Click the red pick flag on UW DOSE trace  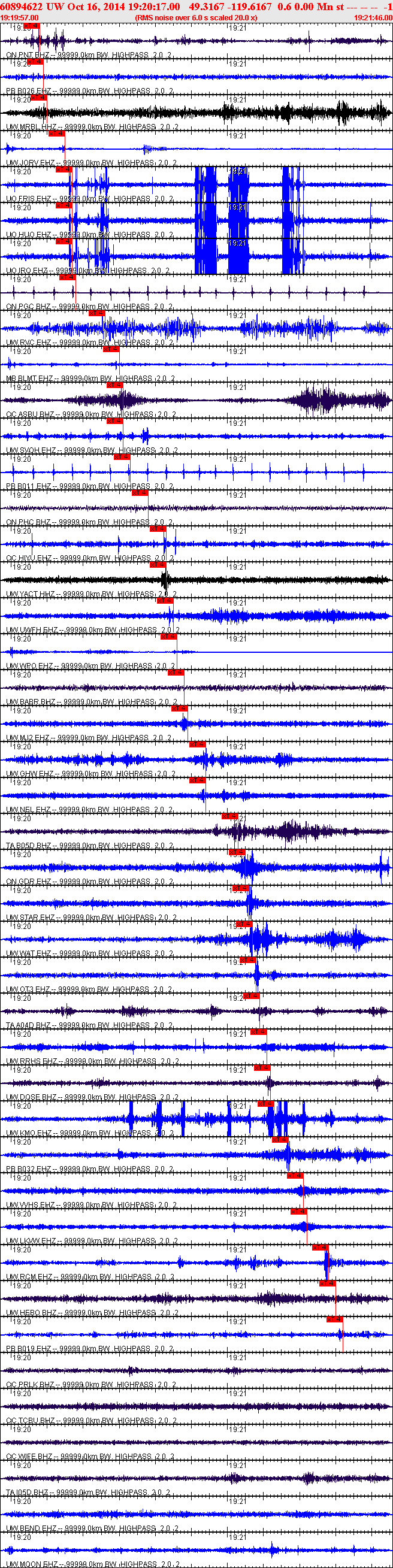tap(261, 1067)
